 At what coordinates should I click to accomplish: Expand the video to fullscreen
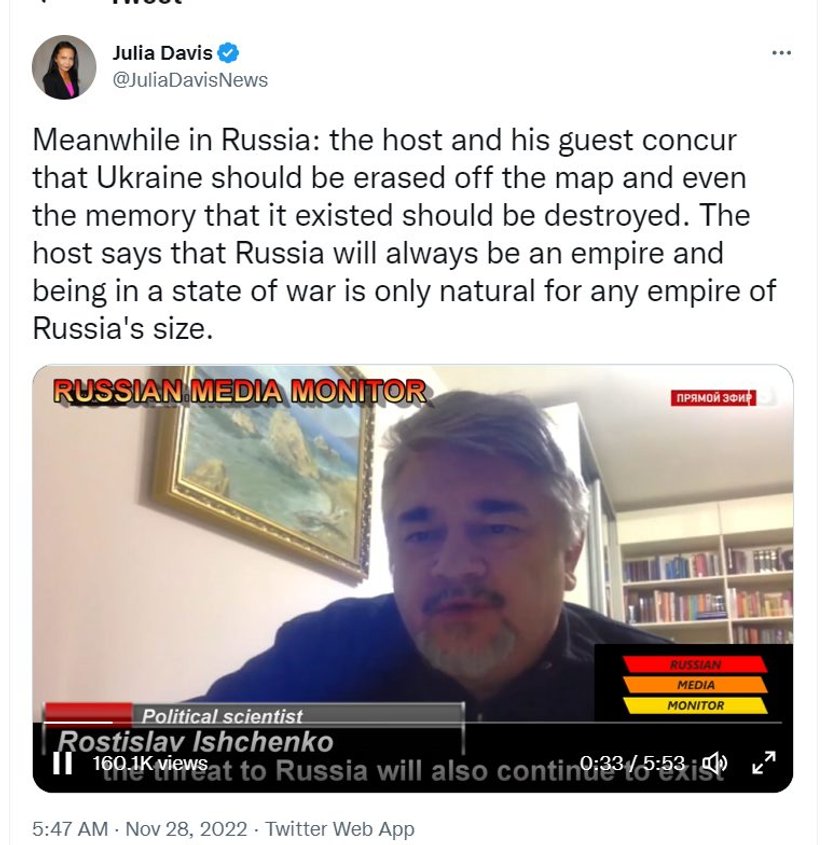coord(764,763)
